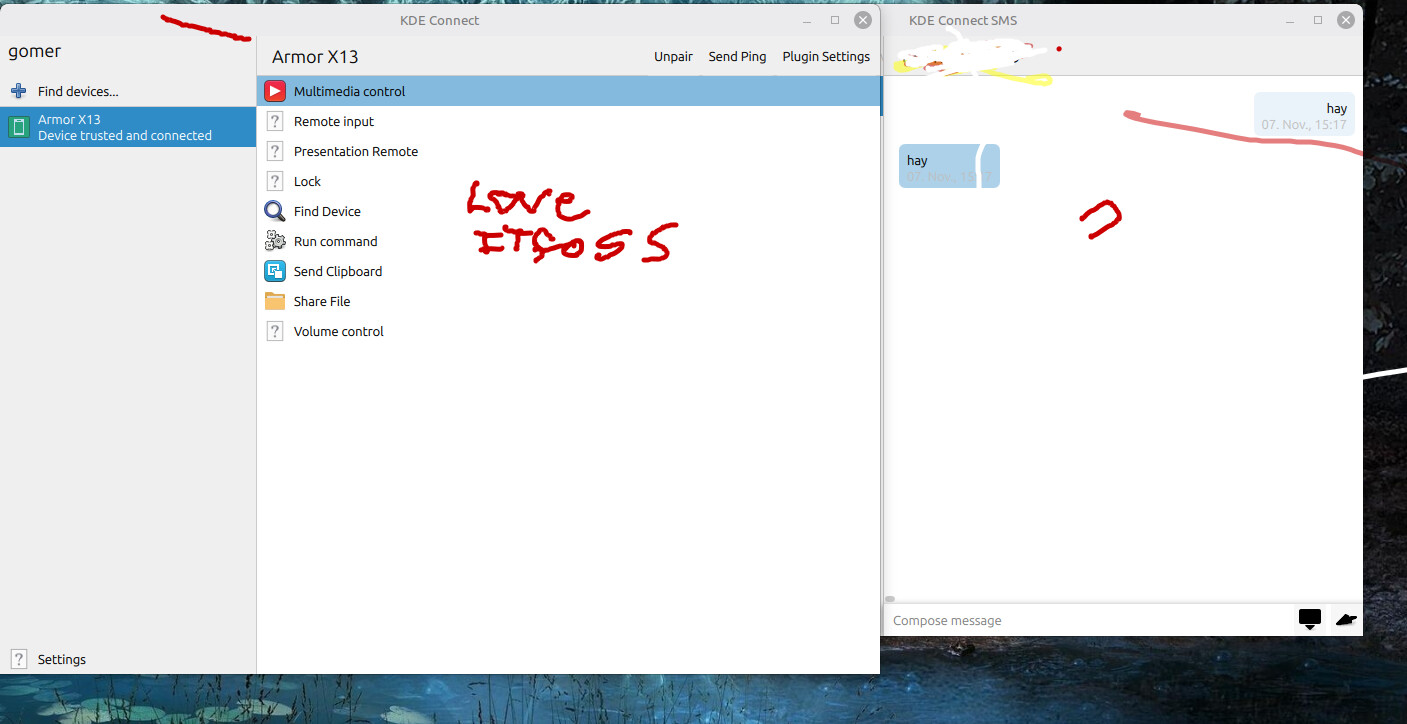
Task: Open Volume control entry
Action: pos(338,331)
